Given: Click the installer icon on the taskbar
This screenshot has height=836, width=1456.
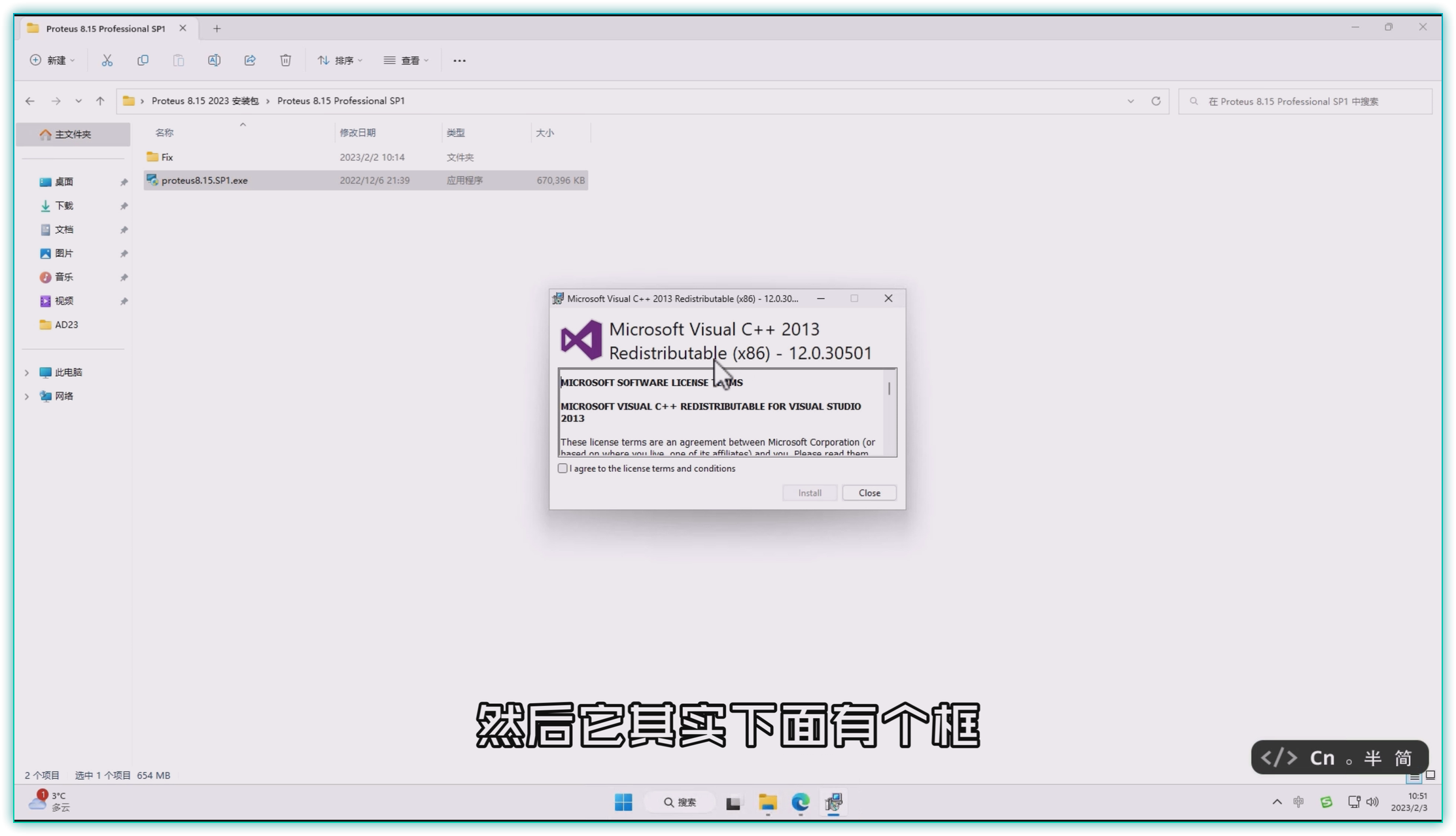Looking at the screenshot, I should point(833,802).
